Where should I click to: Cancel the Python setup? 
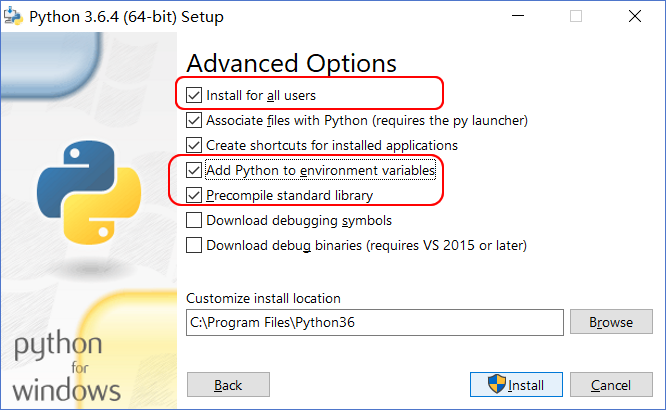pos(610,385)
